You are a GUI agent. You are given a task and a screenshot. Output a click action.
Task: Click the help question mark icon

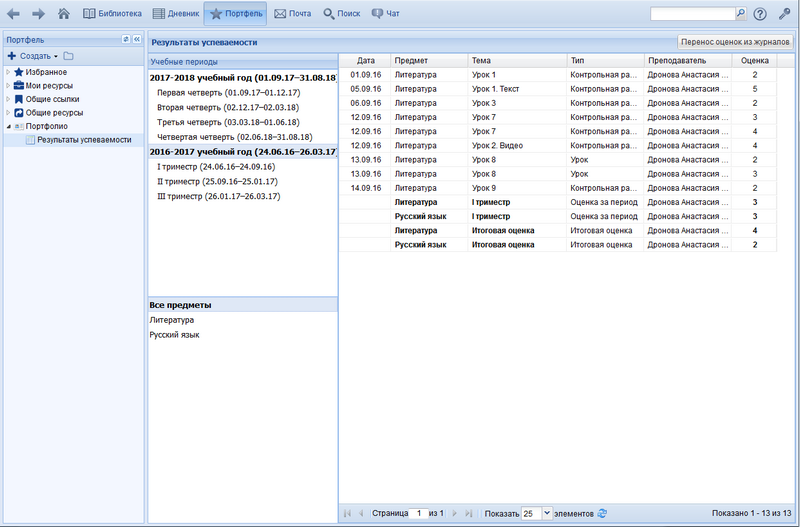pyautogui.click(x=760, y=14)
